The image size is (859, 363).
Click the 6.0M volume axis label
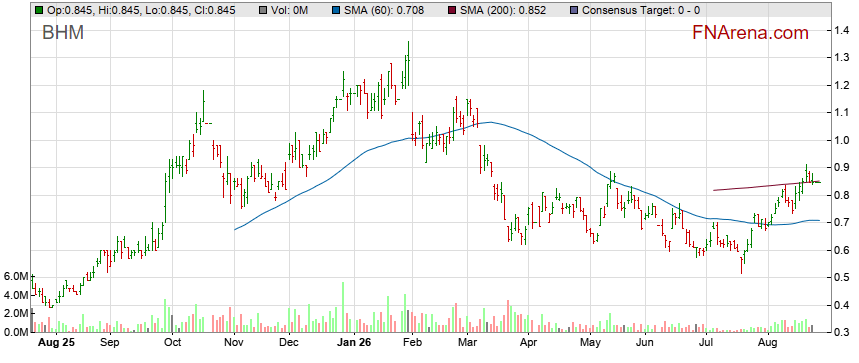point(16,277)
